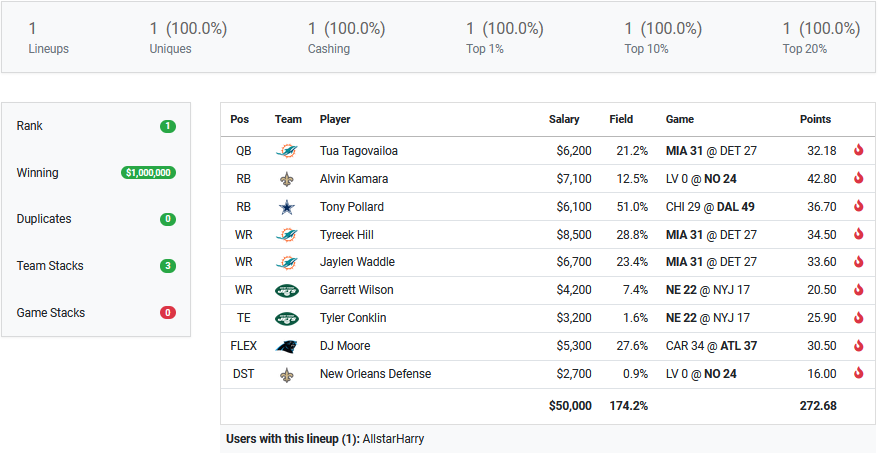
Task: Click the flame icon for New Orleans Defense
Action: [x=858, y=374]
